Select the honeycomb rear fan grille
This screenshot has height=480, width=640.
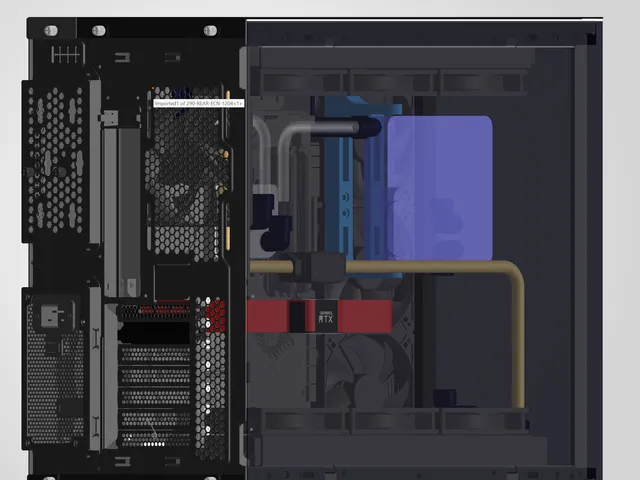[187, 175]
